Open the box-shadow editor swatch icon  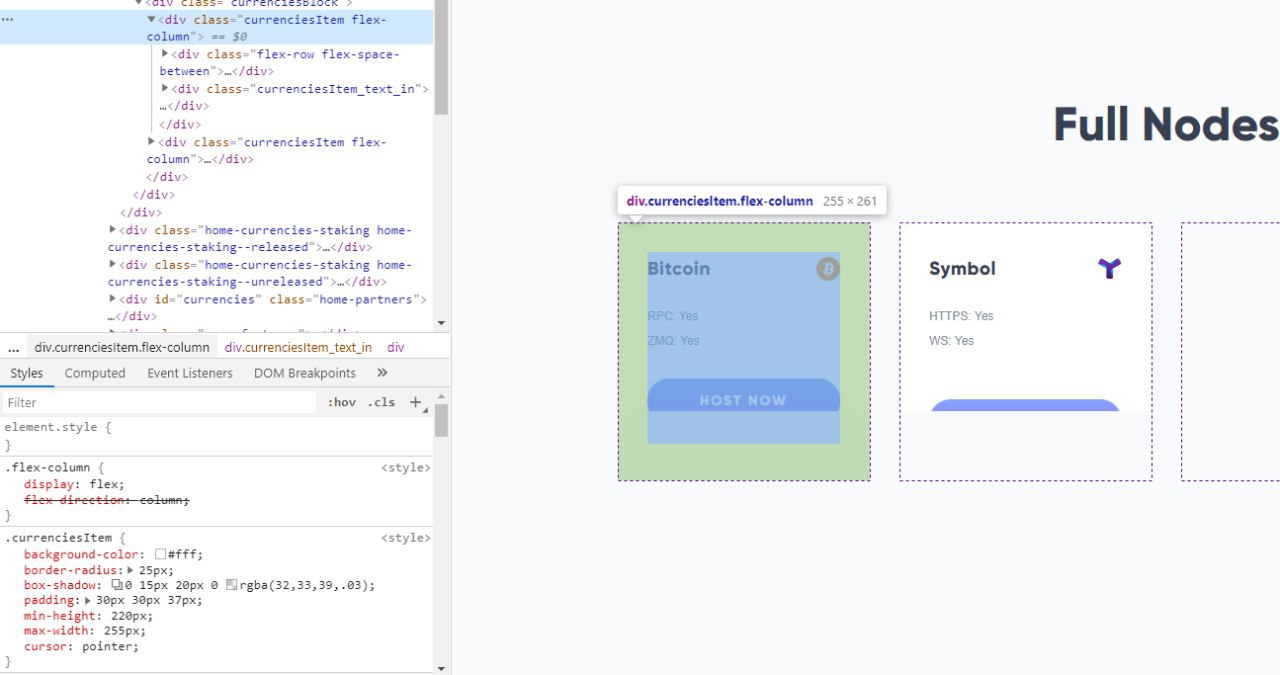click(116, 585)
